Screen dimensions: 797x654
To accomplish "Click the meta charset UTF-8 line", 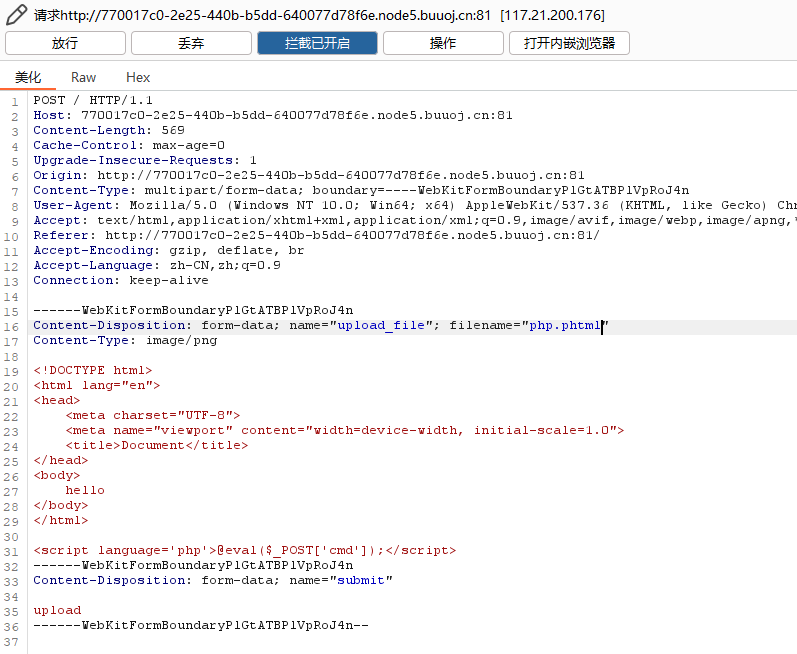I will [152, 415].
